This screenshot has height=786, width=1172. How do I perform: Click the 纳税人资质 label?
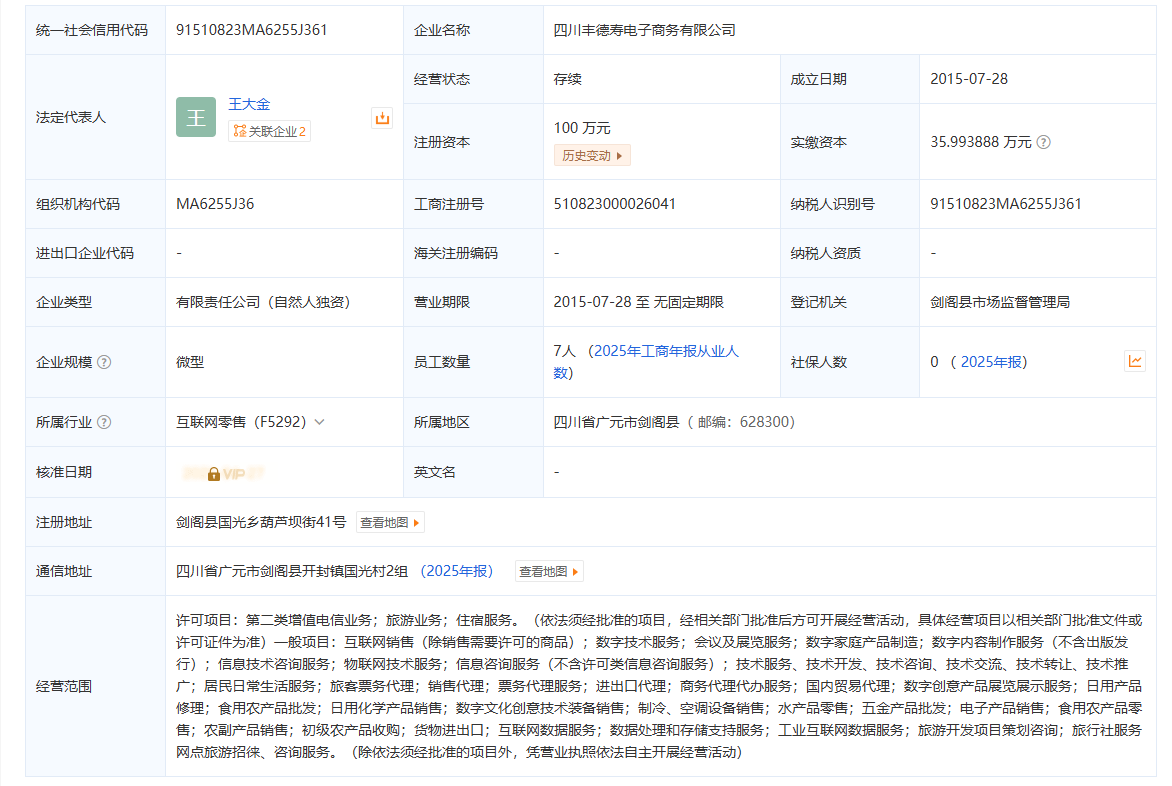[825, 253]
